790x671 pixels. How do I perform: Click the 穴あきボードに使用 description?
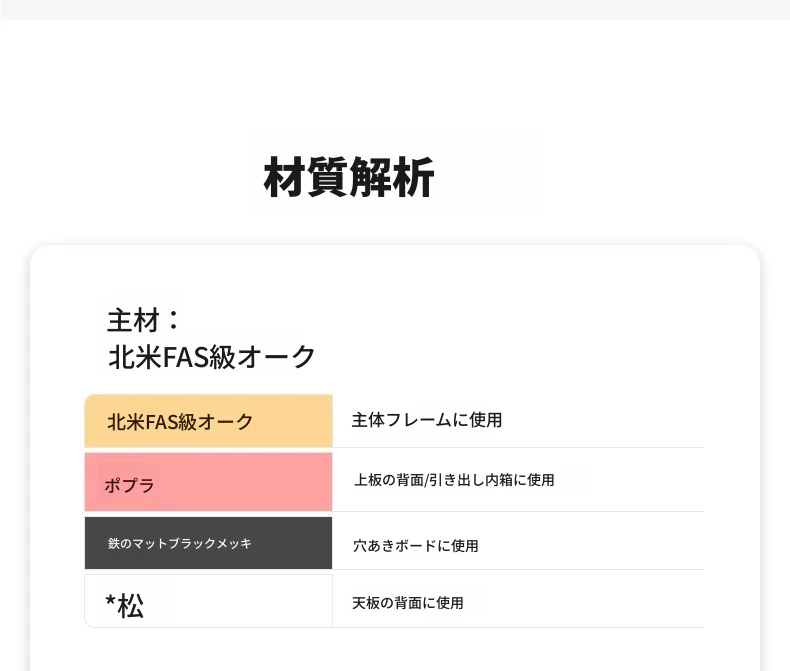416,546
